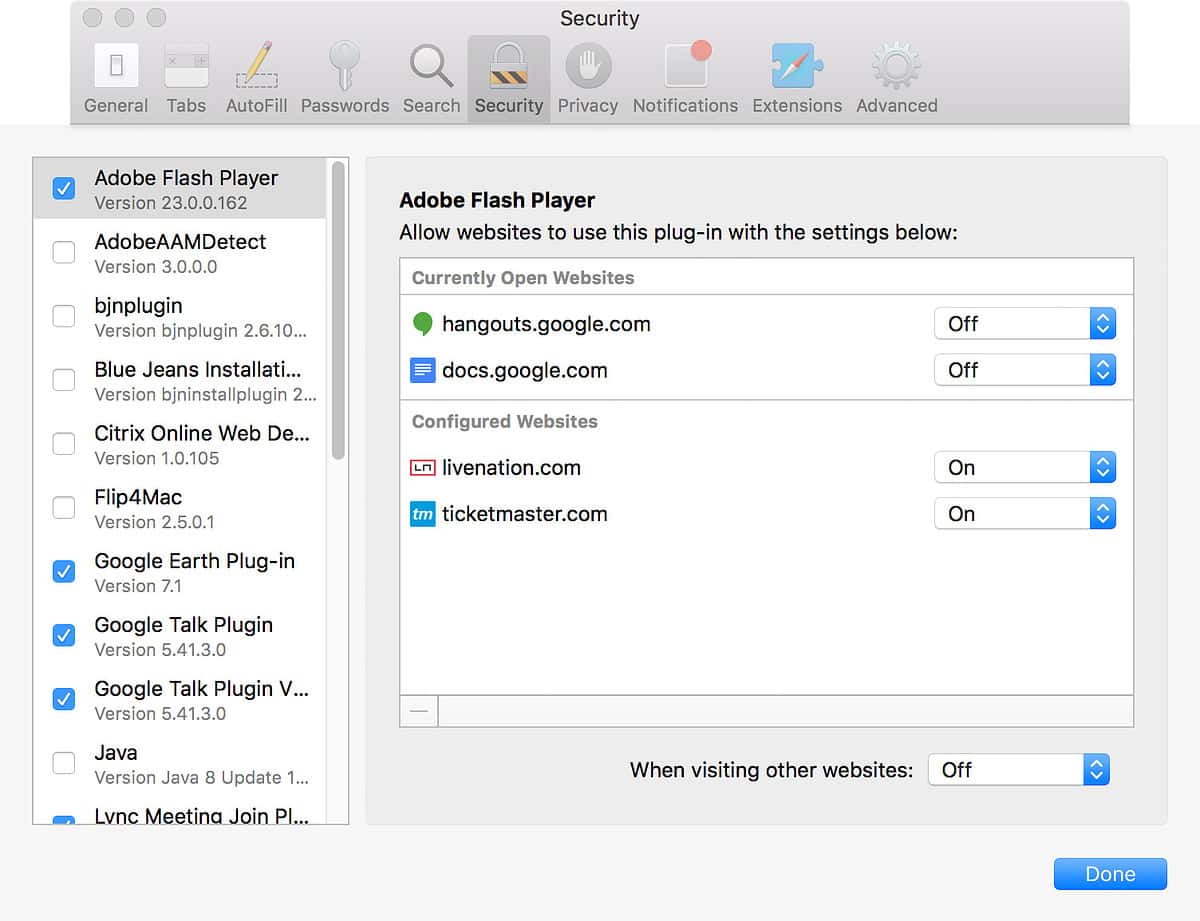Change the ticketmaster.com plug-in setting dropdown

pyautogui.click(x=1025, y=514)
